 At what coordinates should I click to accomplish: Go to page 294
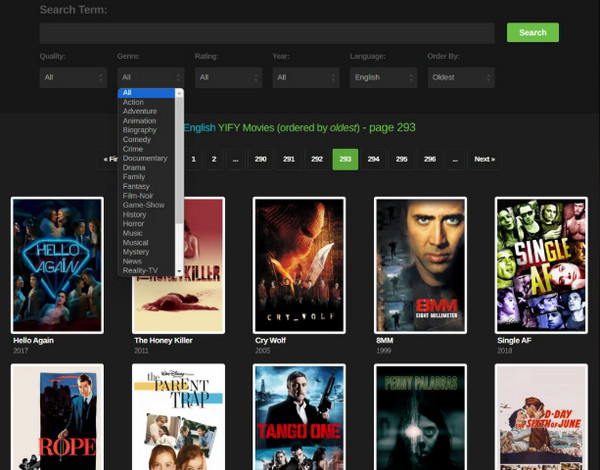[373, 159]
